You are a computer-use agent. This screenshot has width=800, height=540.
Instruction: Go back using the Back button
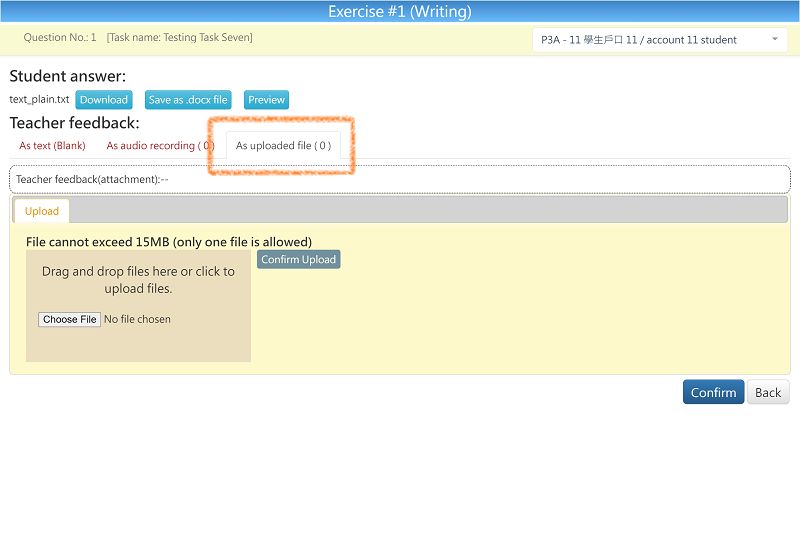pos(768,392)
